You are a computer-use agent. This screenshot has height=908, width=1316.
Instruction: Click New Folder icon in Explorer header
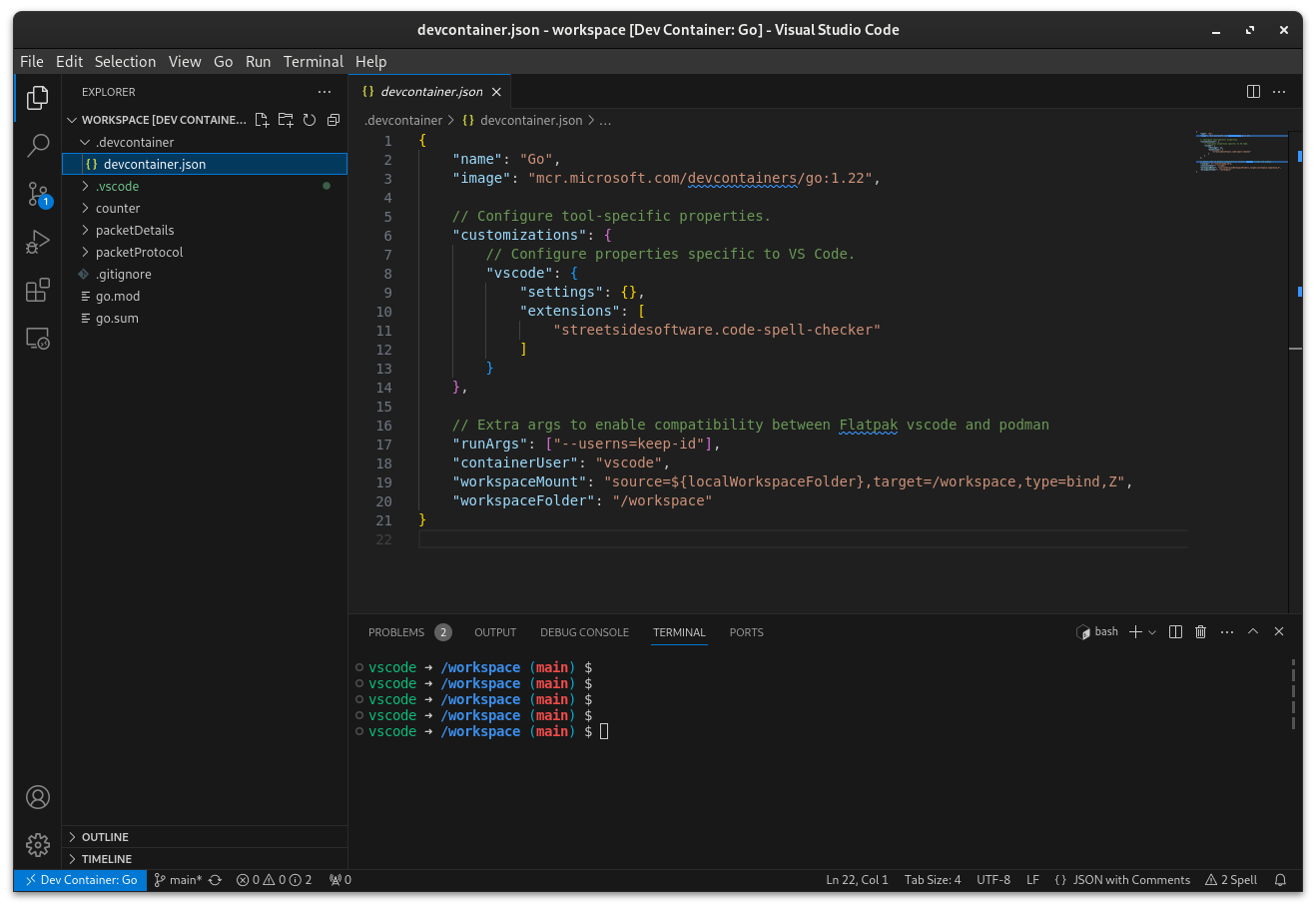pyautogui.click(x=286, y=120)
